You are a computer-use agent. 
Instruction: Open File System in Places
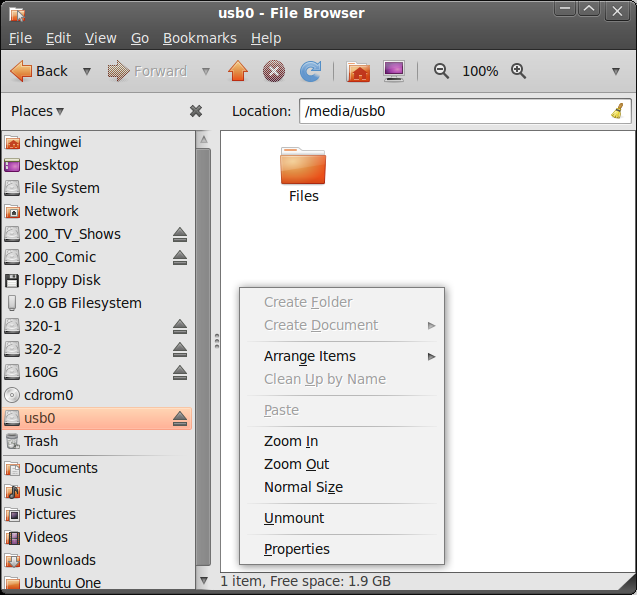[x=98, y=188]
